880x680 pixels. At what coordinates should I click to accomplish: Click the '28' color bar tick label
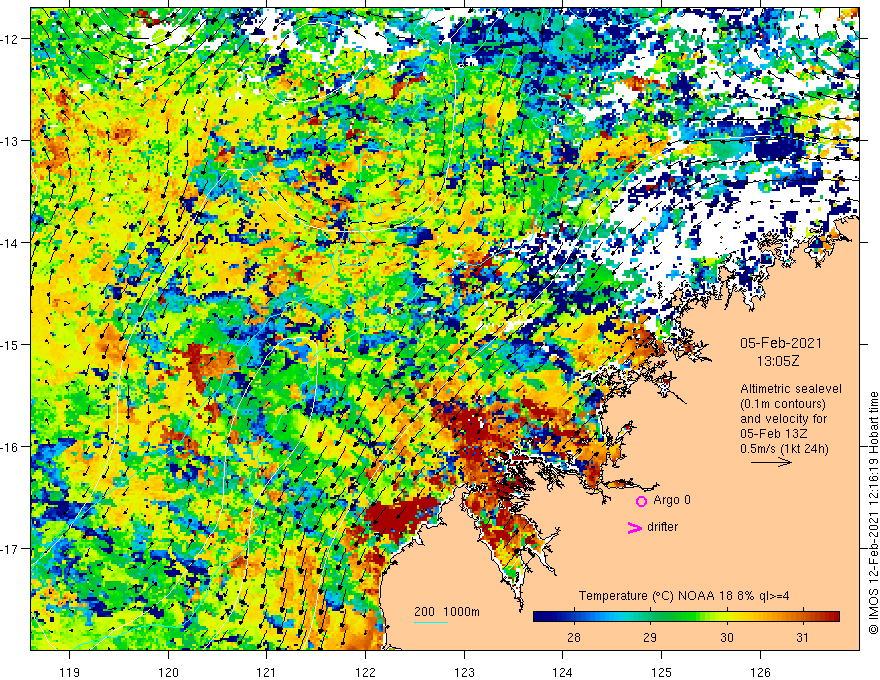click(574, 638)
